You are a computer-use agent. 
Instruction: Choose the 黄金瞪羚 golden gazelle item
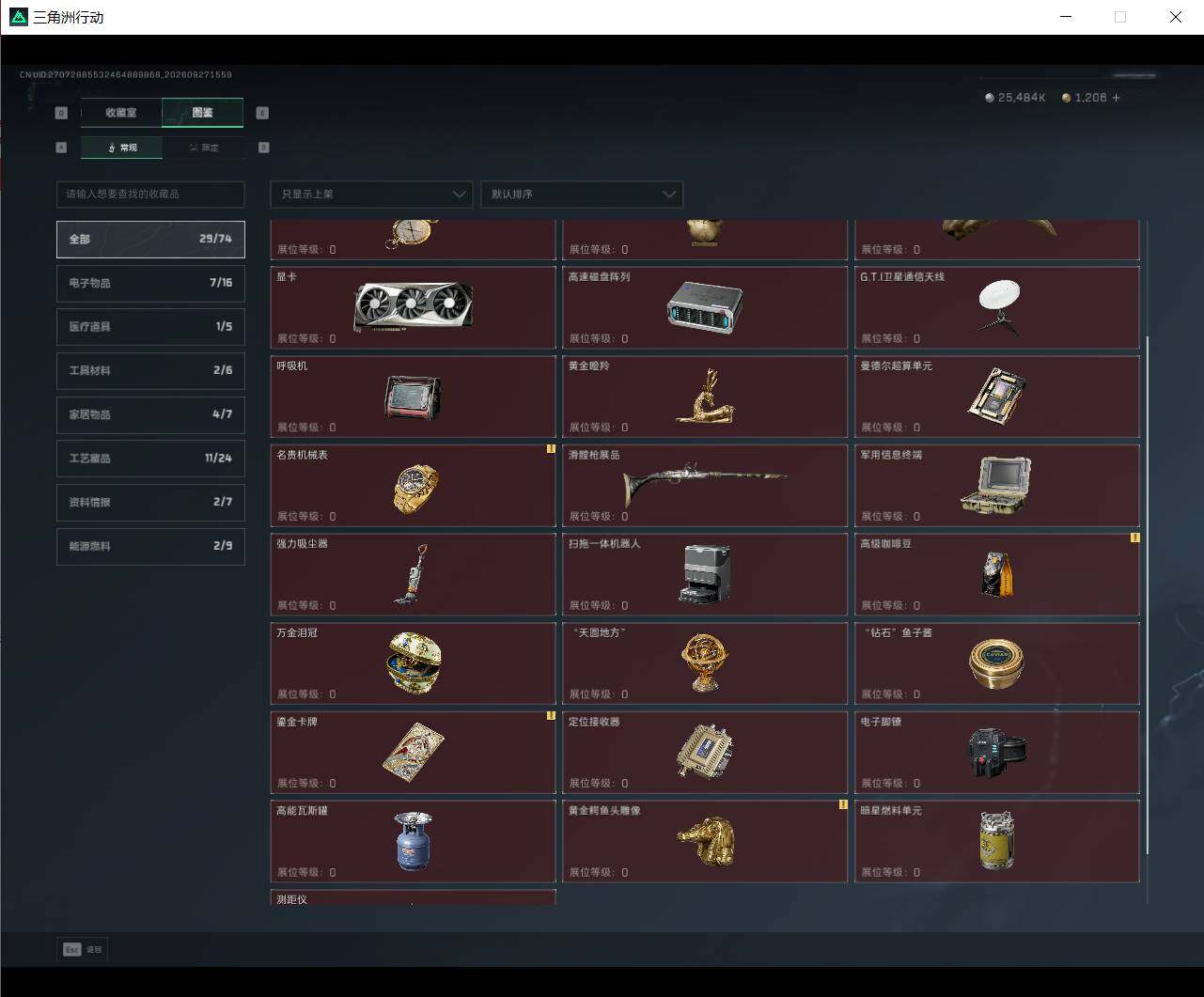705,397
